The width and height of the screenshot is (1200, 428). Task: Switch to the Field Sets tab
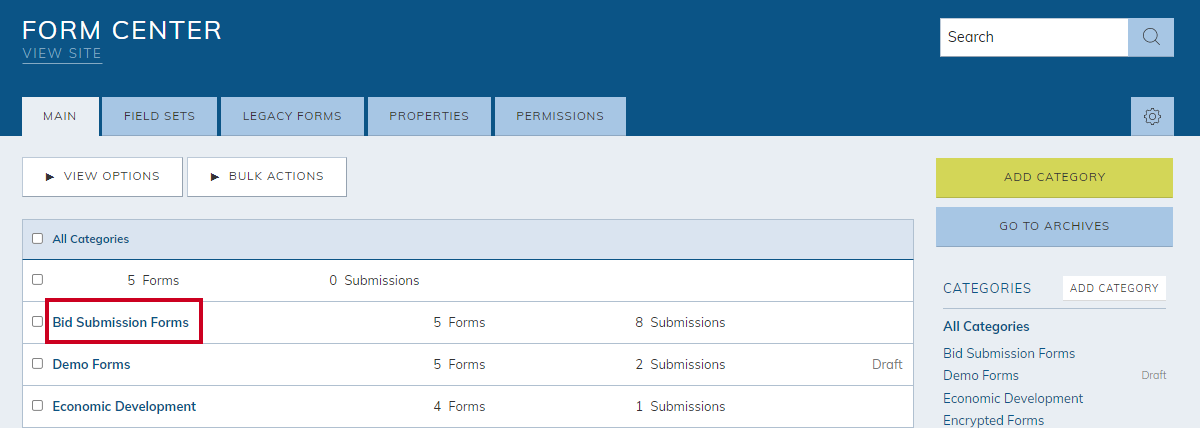pyautogui.click(x=159, y=116)
